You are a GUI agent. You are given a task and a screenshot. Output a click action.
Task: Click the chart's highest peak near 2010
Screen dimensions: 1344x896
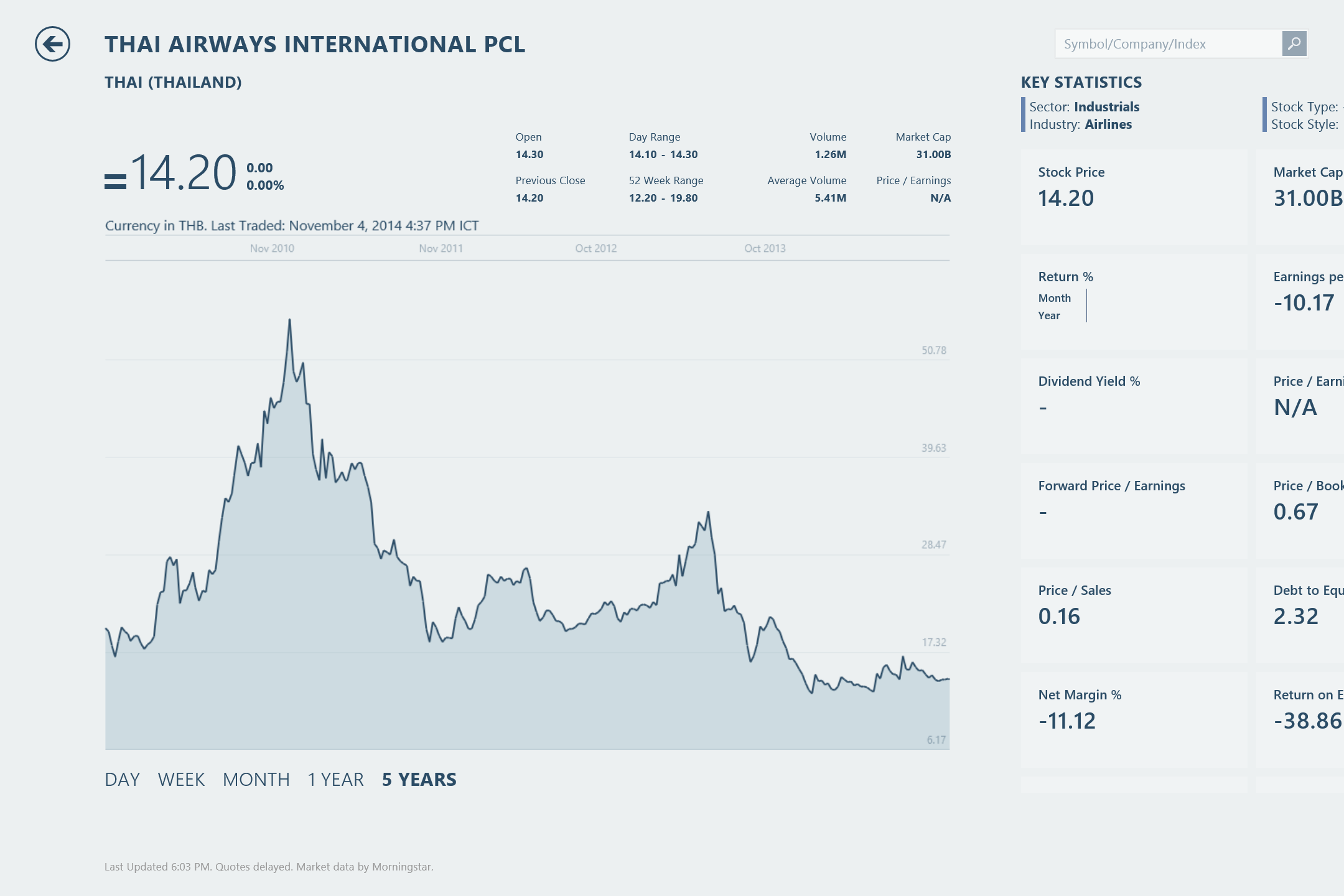(x=289, y=320)
